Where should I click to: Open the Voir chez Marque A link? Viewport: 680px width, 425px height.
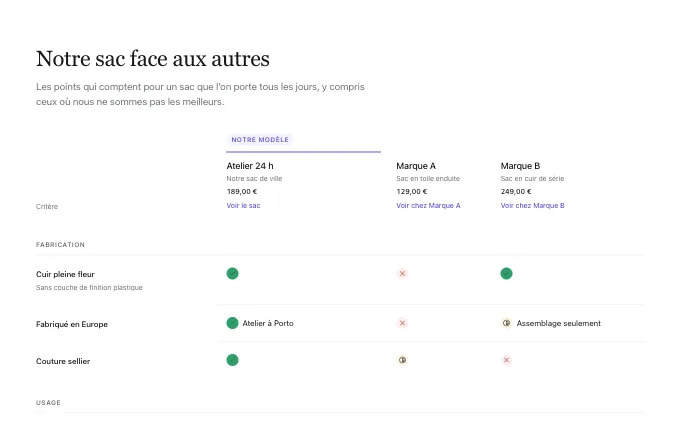pos(428,206)
